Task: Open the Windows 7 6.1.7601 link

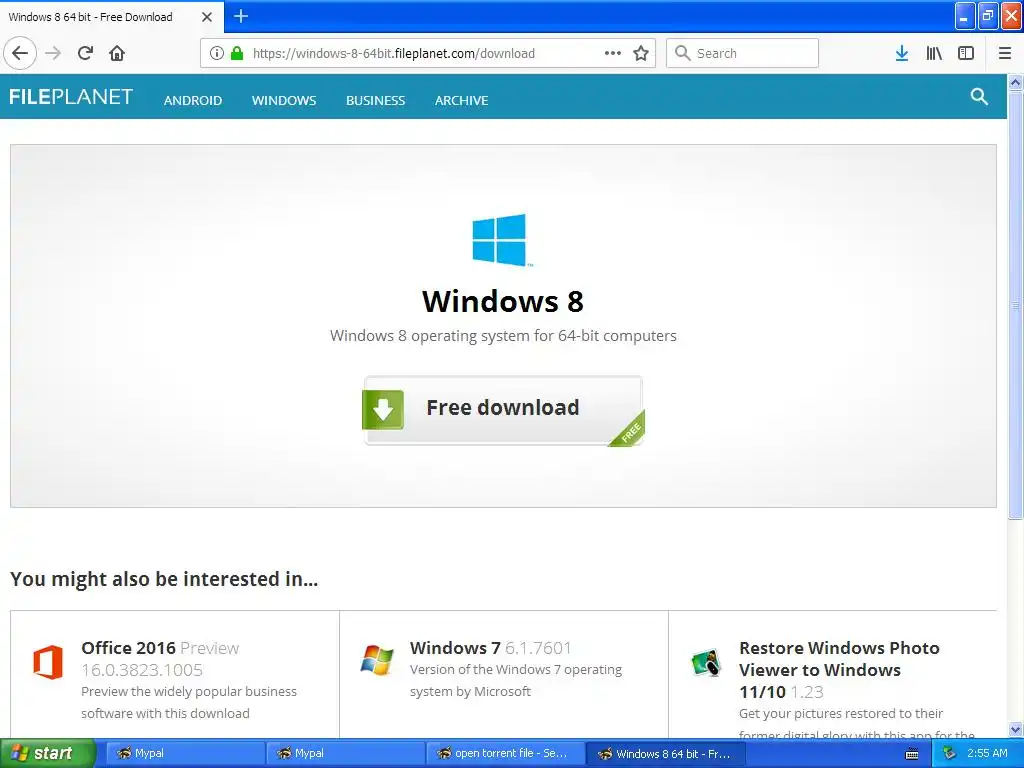Action: coord(490,648)
